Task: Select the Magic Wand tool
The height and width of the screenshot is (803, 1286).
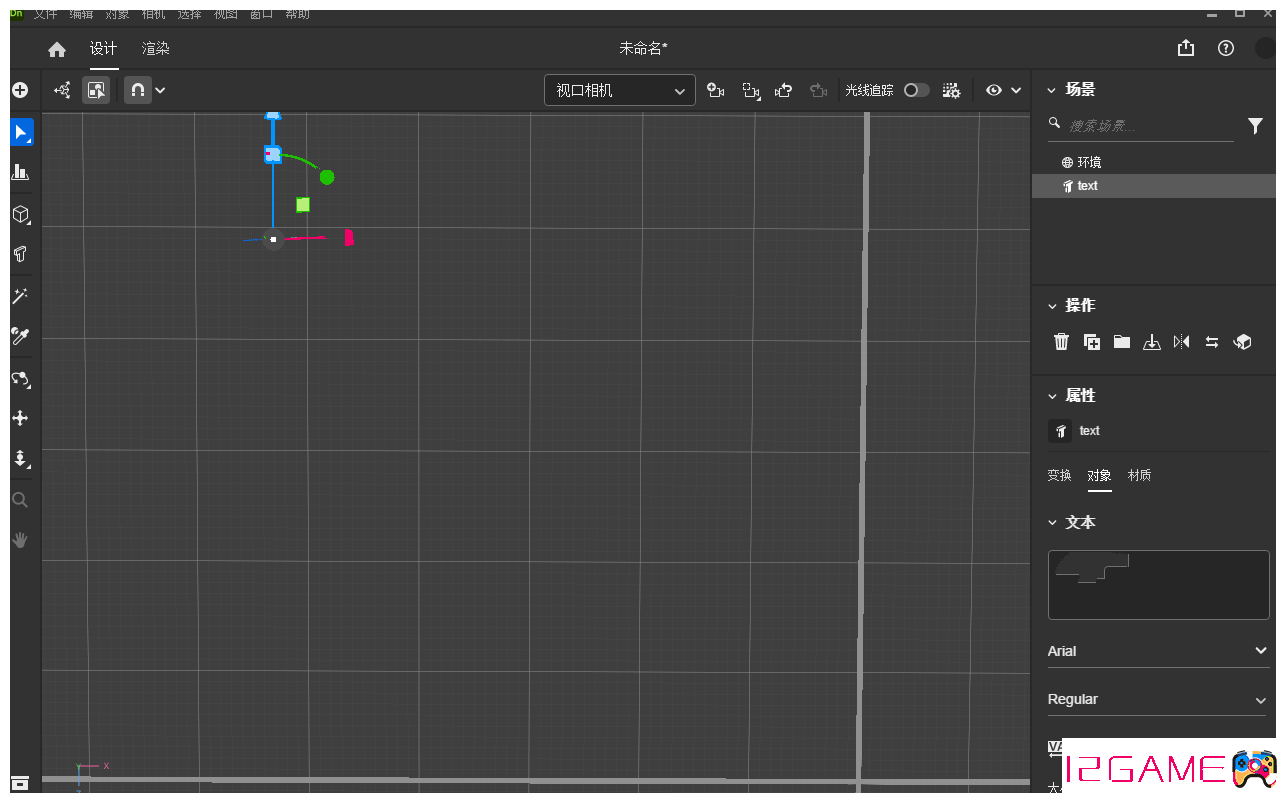Action: pyautogui.click(x=20, y=296)
